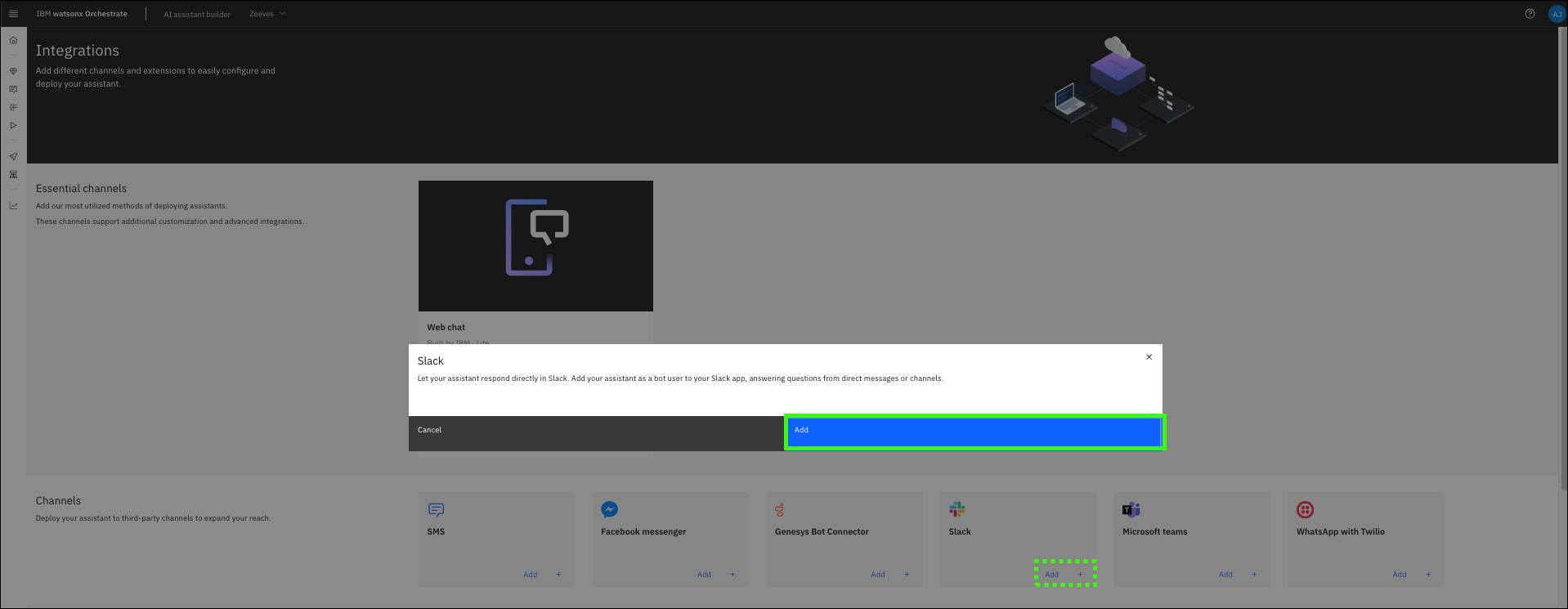The image size is (1568, 609).
Task: Click the rocket Publish icon in sidebar
Action: tap(13, 156)
